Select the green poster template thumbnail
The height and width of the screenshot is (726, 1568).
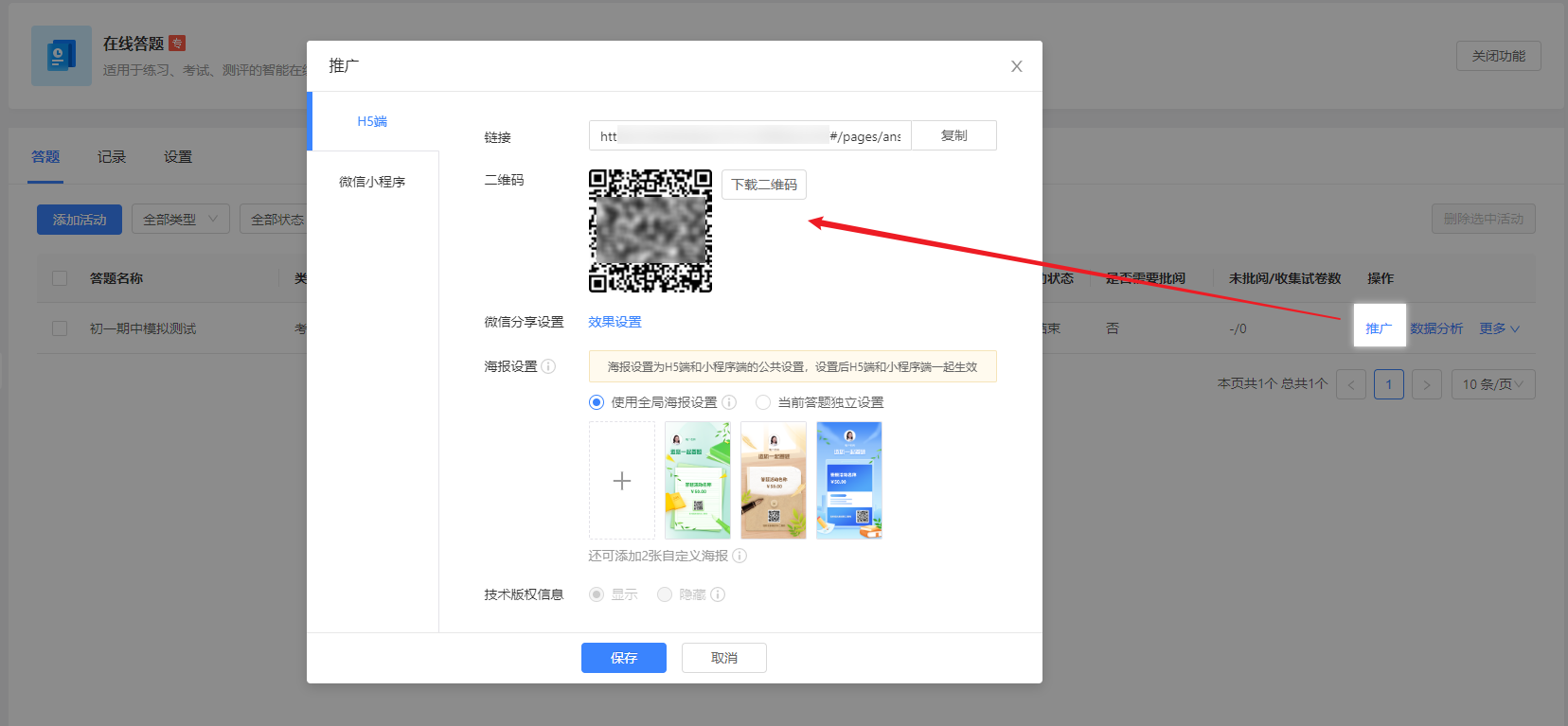point(698,481)
